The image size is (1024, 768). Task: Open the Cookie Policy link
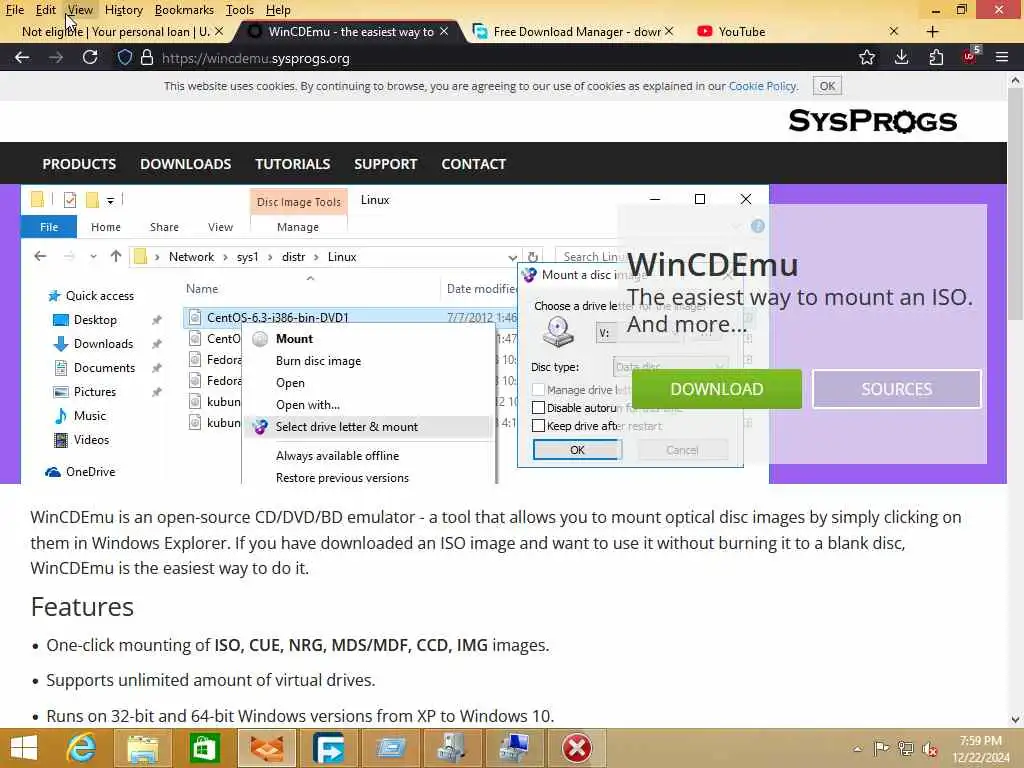pos(762,86)
